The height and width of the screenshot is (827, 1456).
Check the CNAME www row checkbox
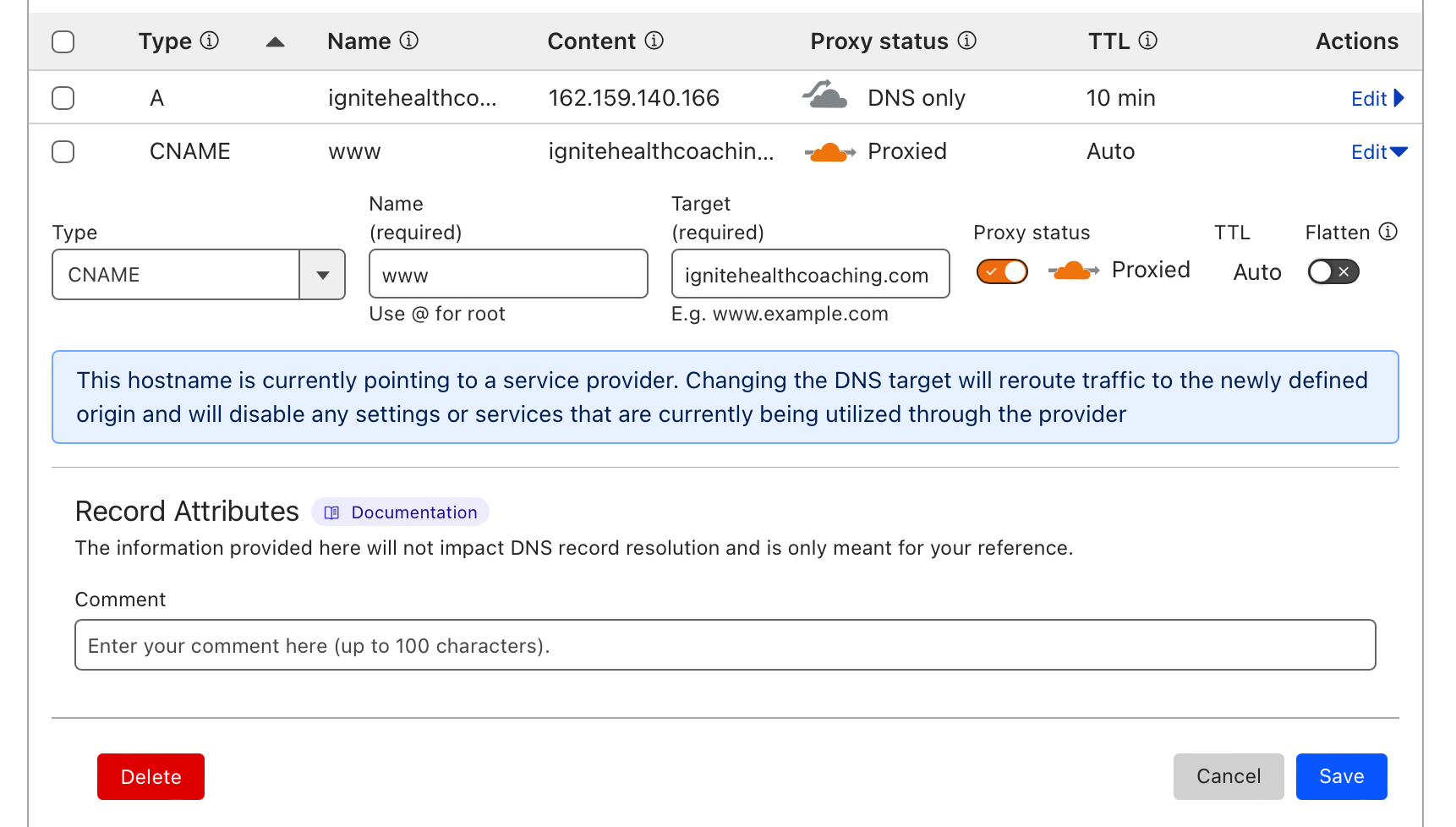(63, 152)
